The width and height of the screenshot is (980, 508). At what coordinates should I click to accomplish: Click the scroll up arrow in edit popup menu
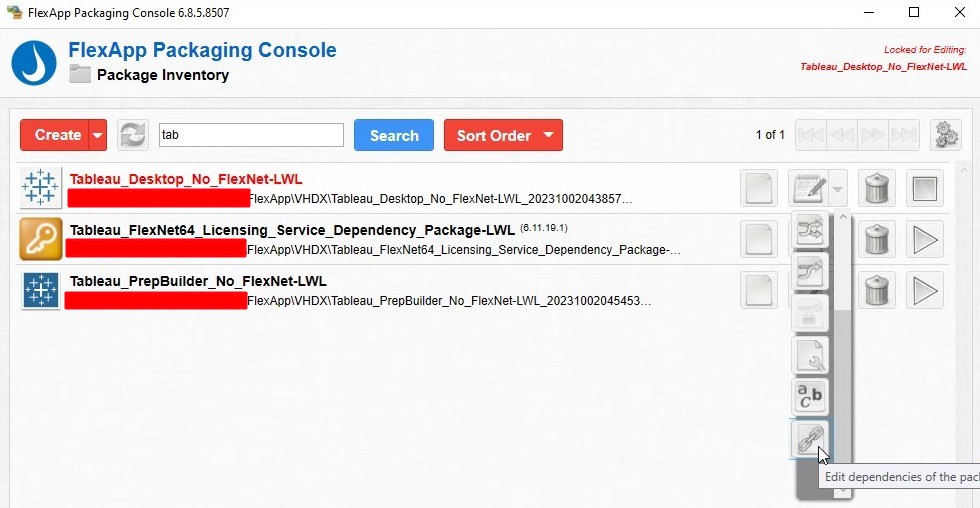click(x=843, y=217)
